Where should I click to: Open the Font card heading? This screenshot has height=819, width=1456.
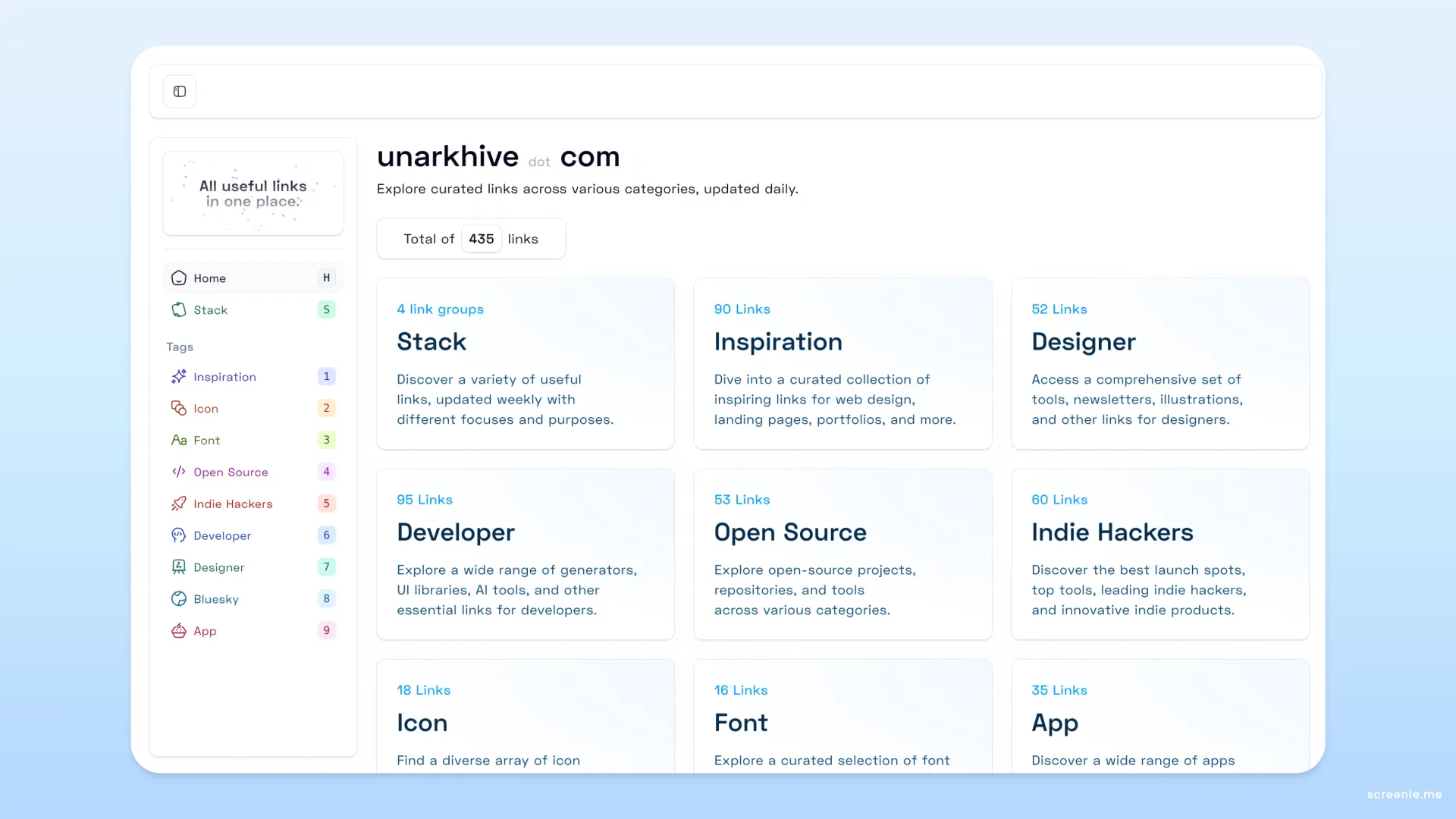(741, 723)
